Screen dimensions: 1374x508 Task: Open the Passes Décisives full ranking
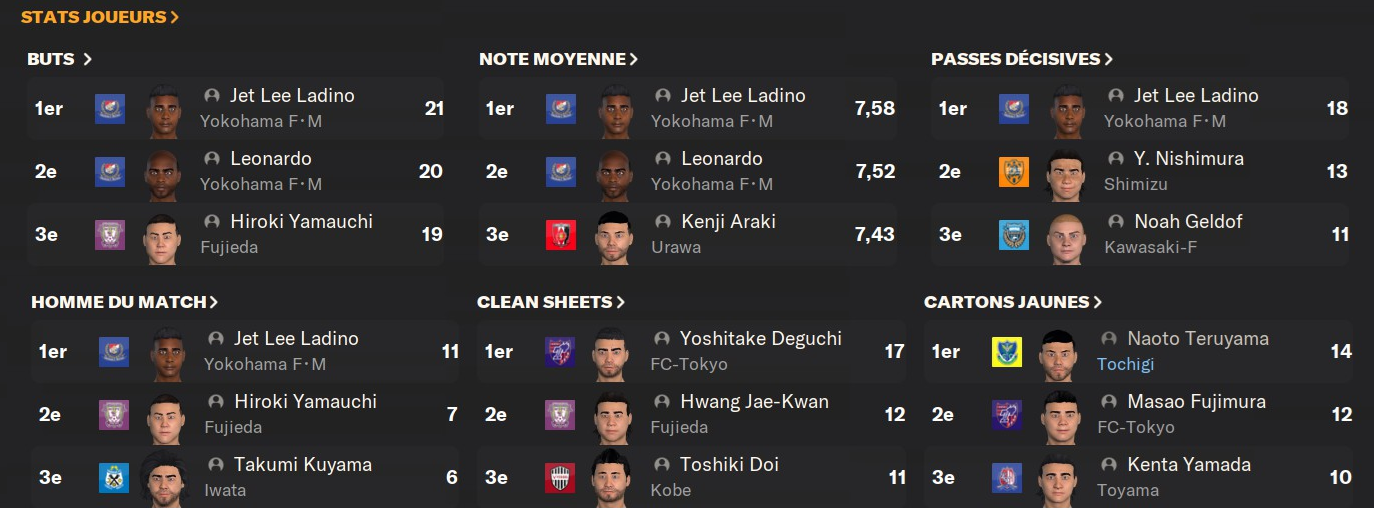click(x=1022, y=59)
